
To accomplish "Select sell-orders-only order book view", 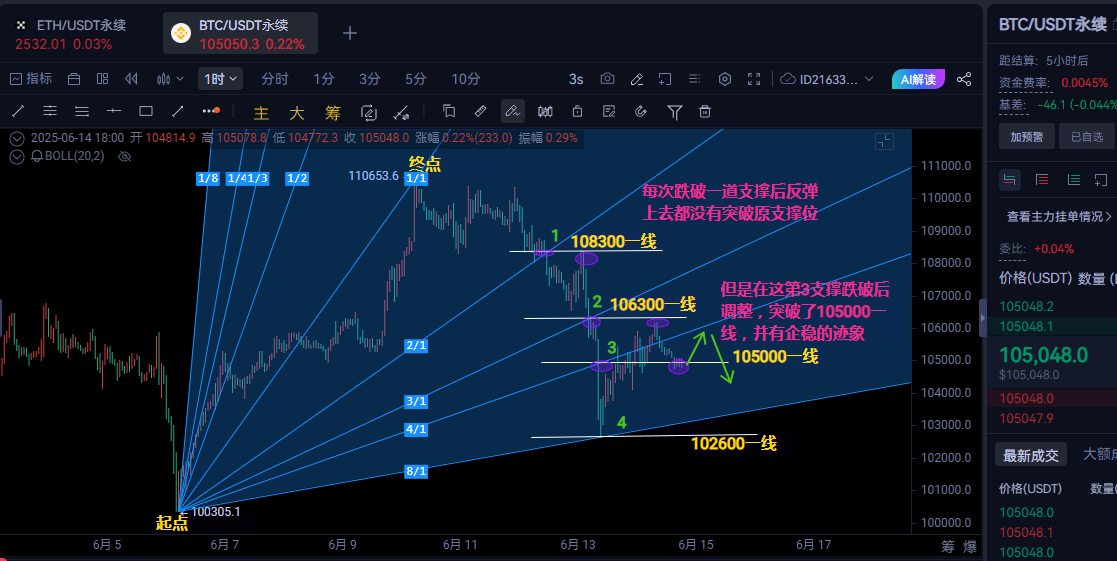I will click(x=1041, y=179).
